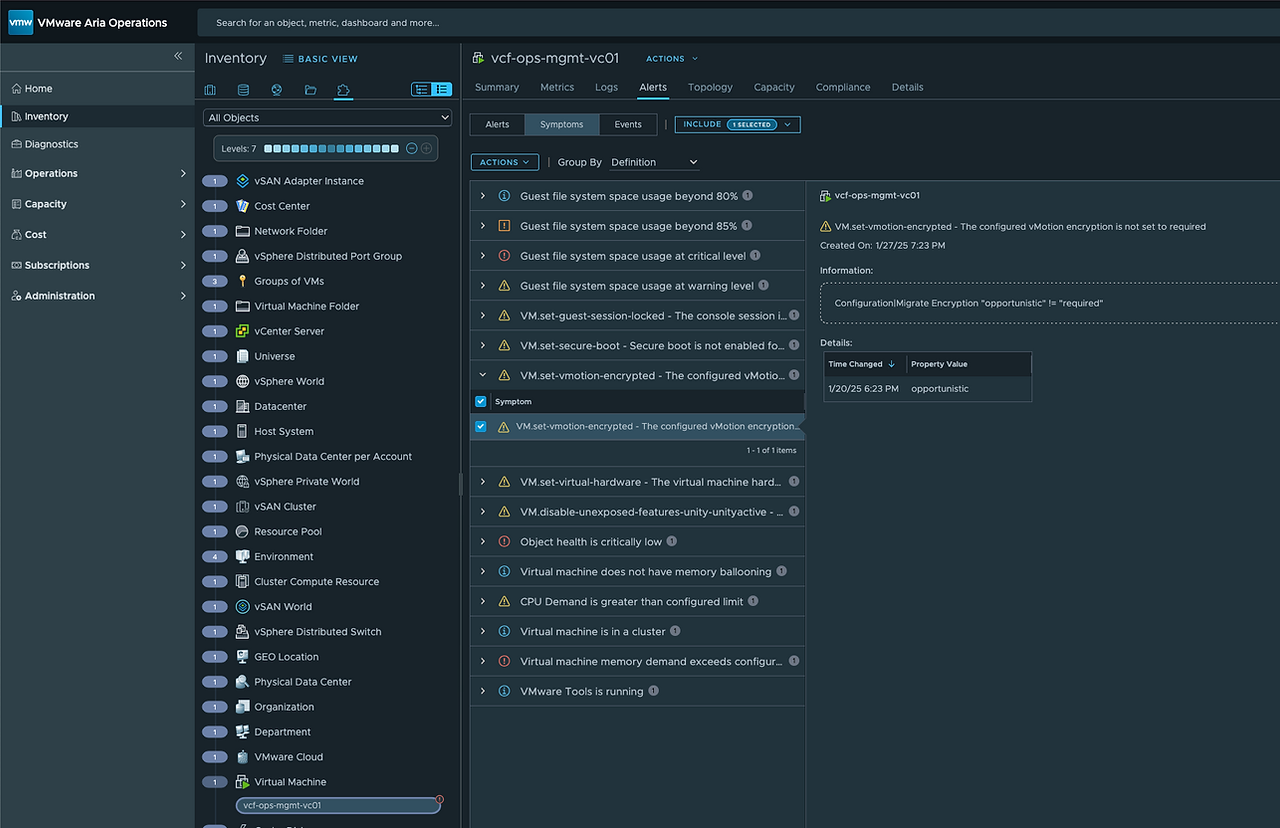Open the Actions menu next to vcf-ops-mgmt-vc01 title
This screenshot has height=828, width=1280.
[x=672, y=59]
